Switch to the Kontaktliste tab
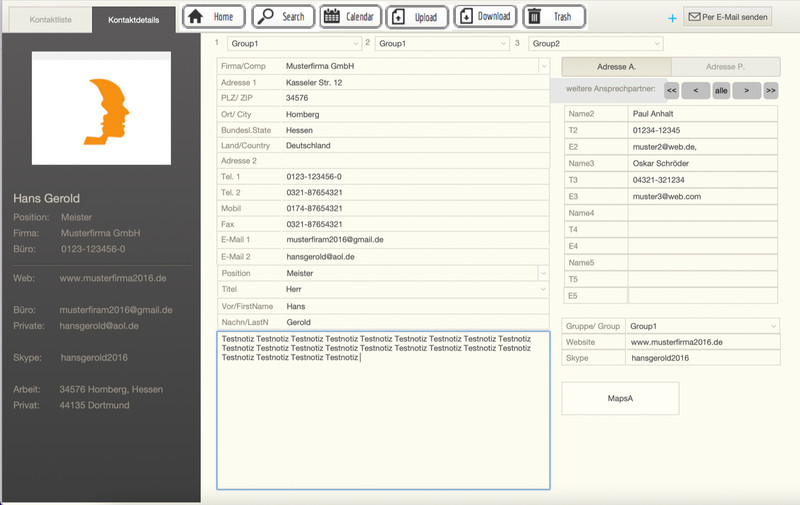 coord(50,19)
